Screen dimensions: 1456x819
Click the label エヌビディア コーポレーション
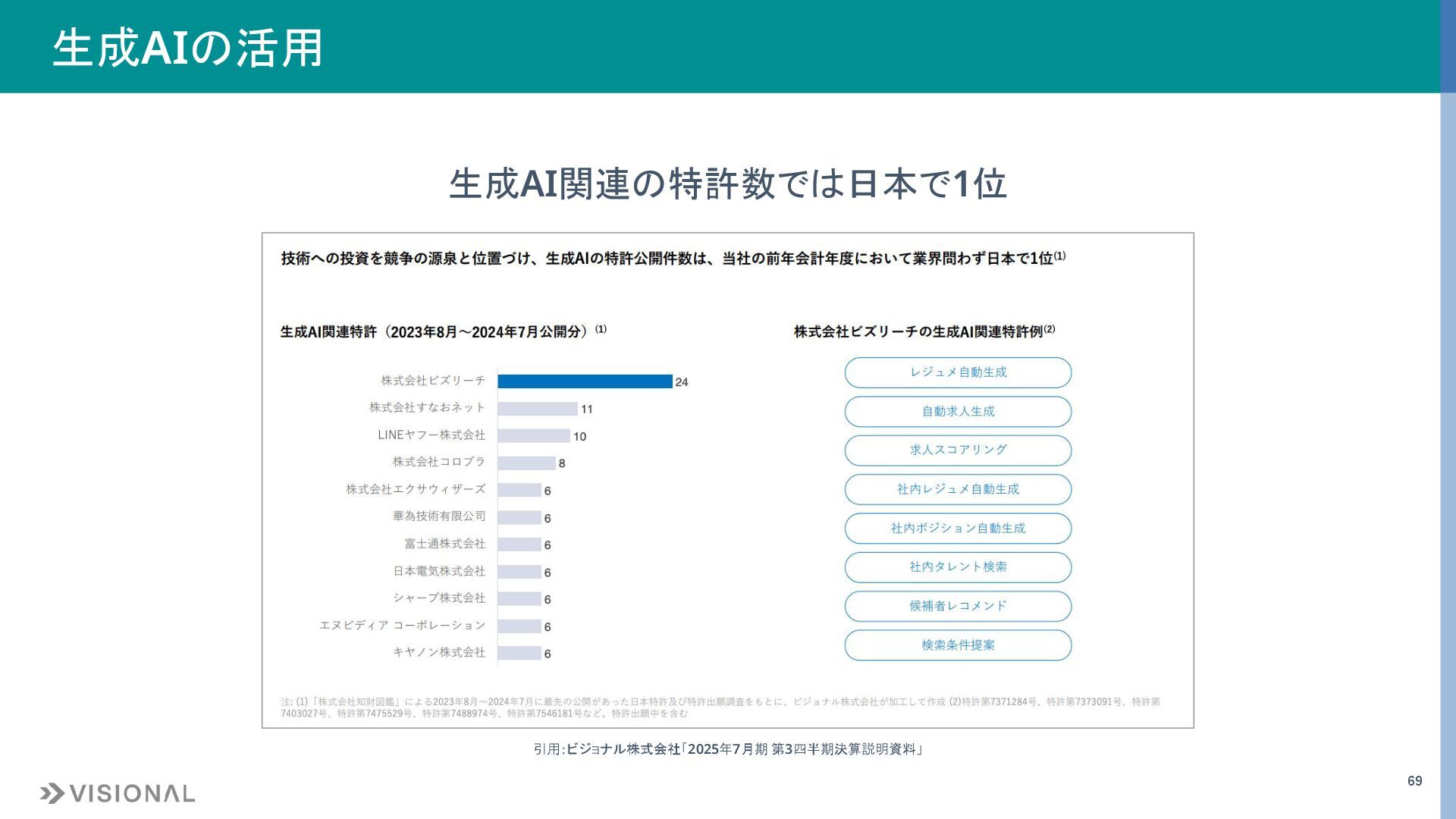402,626
